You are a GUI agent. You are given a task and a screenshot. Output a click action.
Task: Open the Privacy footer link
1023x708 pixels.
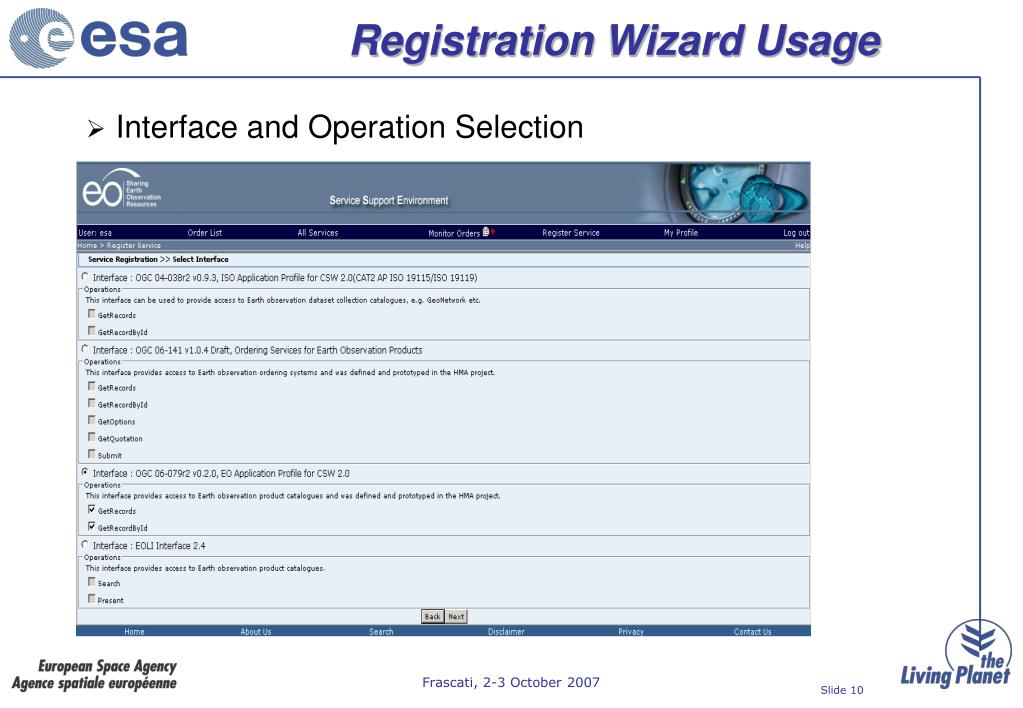631,632
